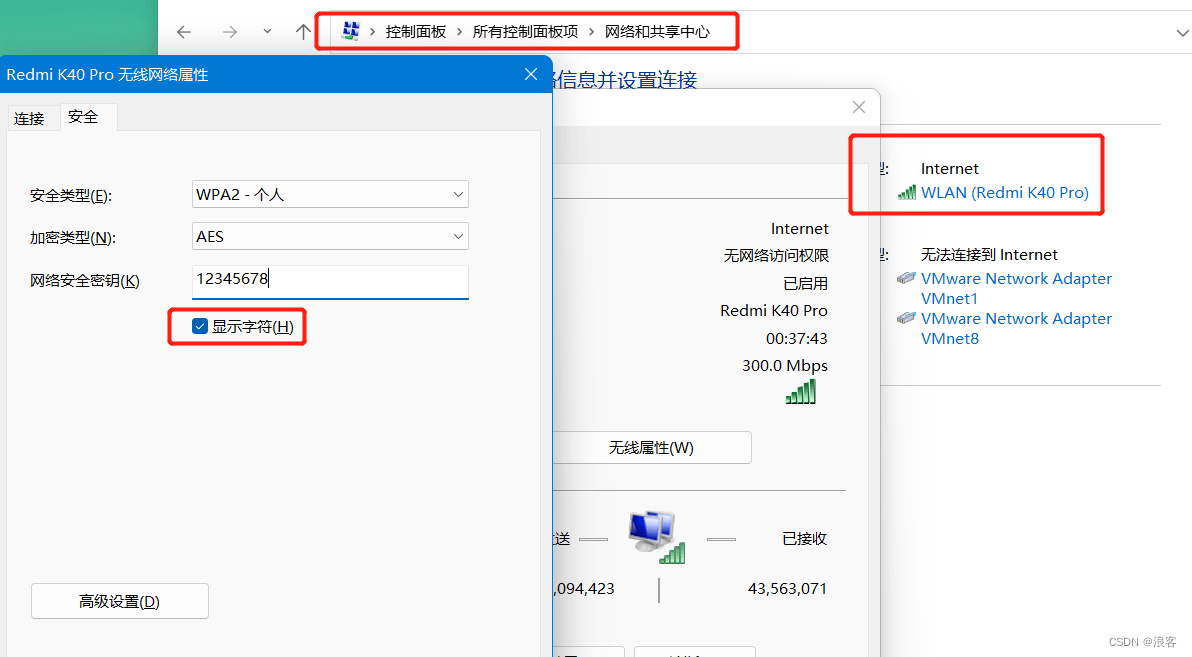Viewport: 1192px width, 657px height.
Task: Go back with the left arrow
Action: pos(183,32)
